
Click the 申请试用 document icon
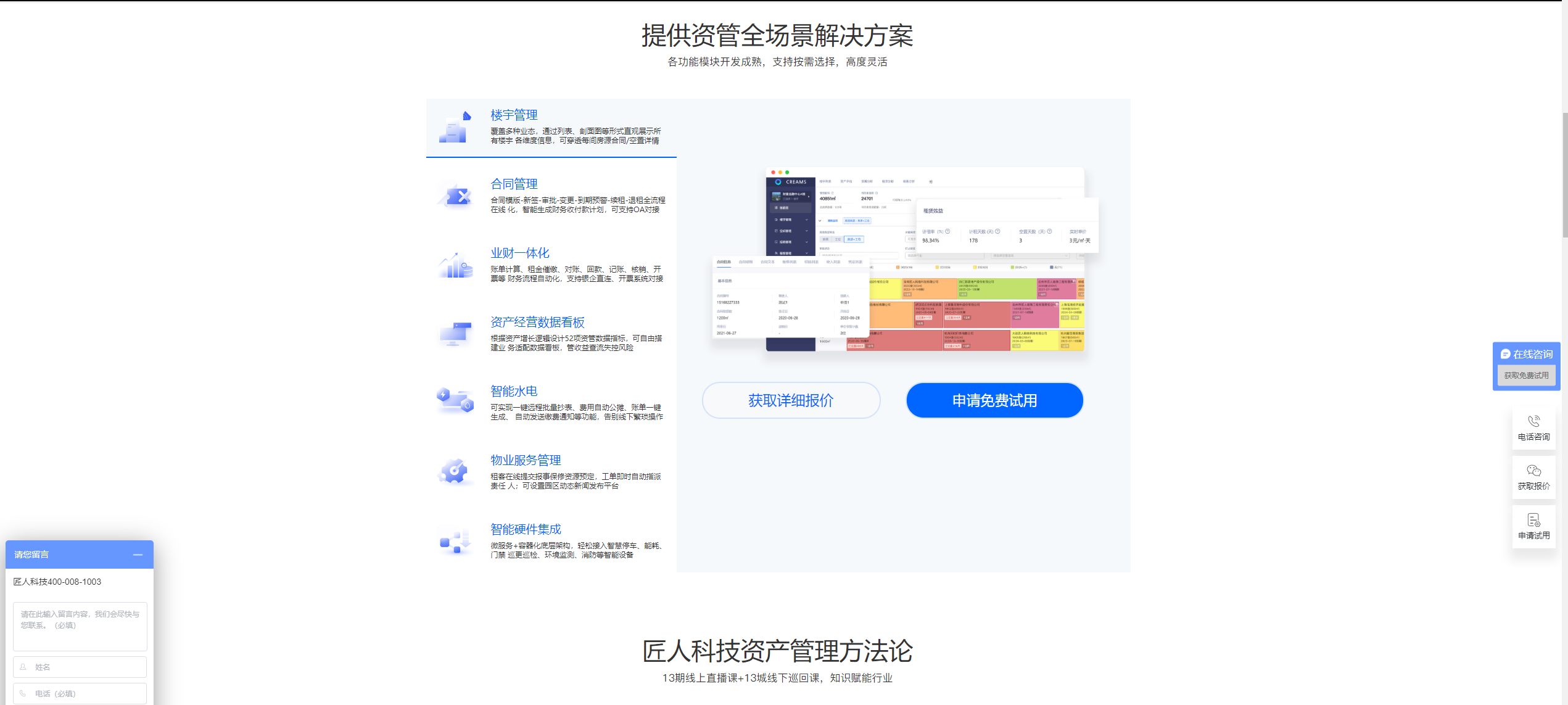[1533, 520]
